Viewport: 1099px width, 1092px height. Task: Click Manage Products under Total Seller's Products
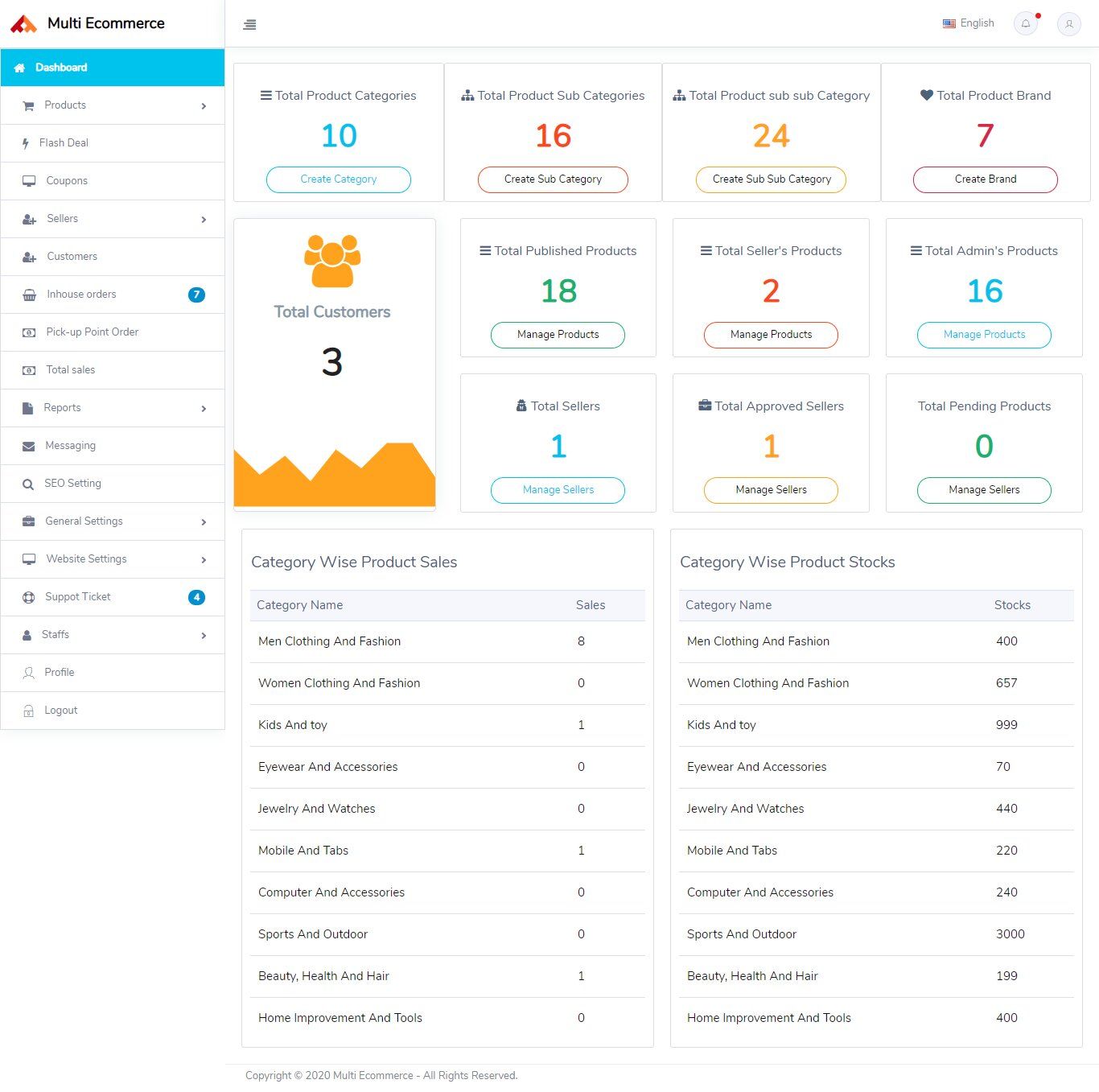[x=771, y=335]
